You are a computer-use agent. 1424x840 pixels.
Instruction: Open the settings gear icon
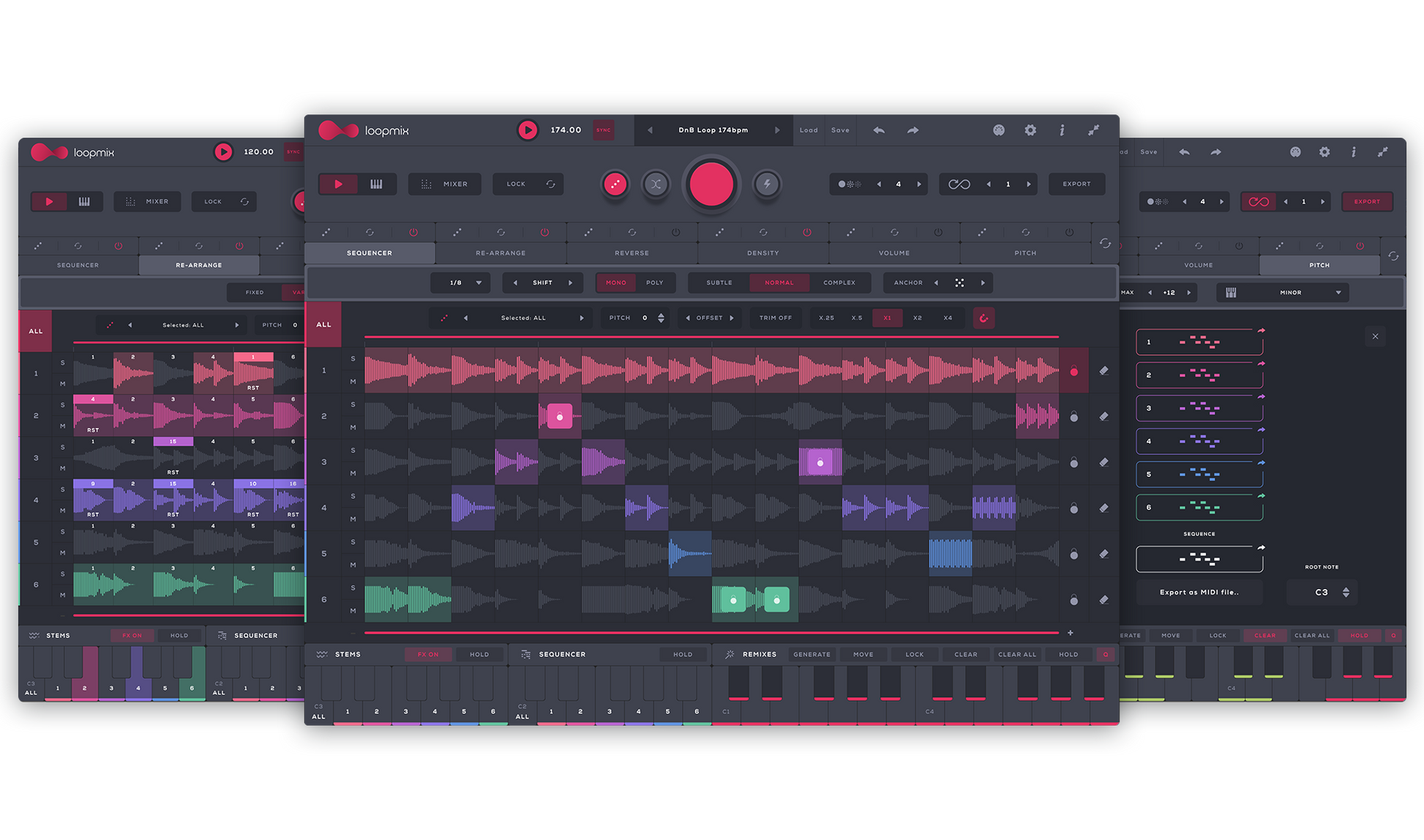pos(1030,130)
